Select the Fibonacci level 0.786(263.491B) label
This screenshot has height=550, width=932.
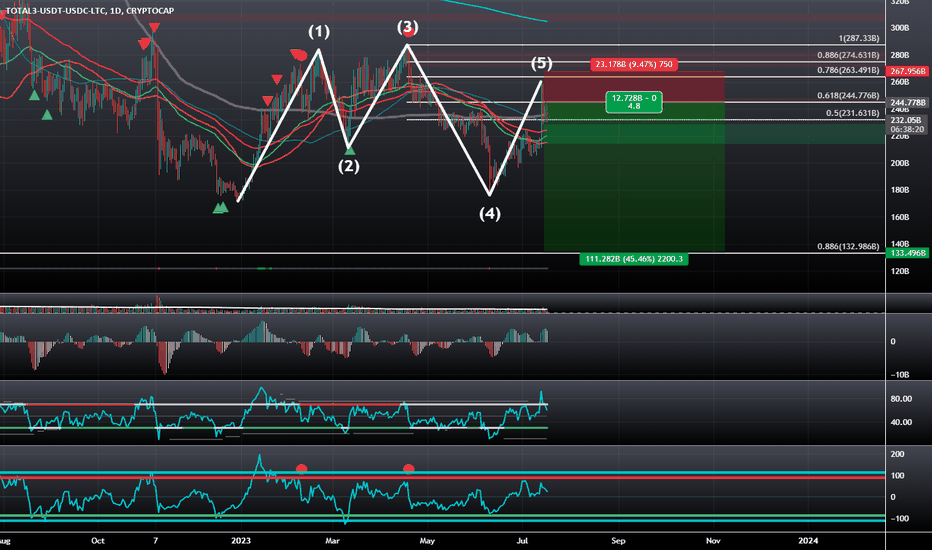pos(848,70)
